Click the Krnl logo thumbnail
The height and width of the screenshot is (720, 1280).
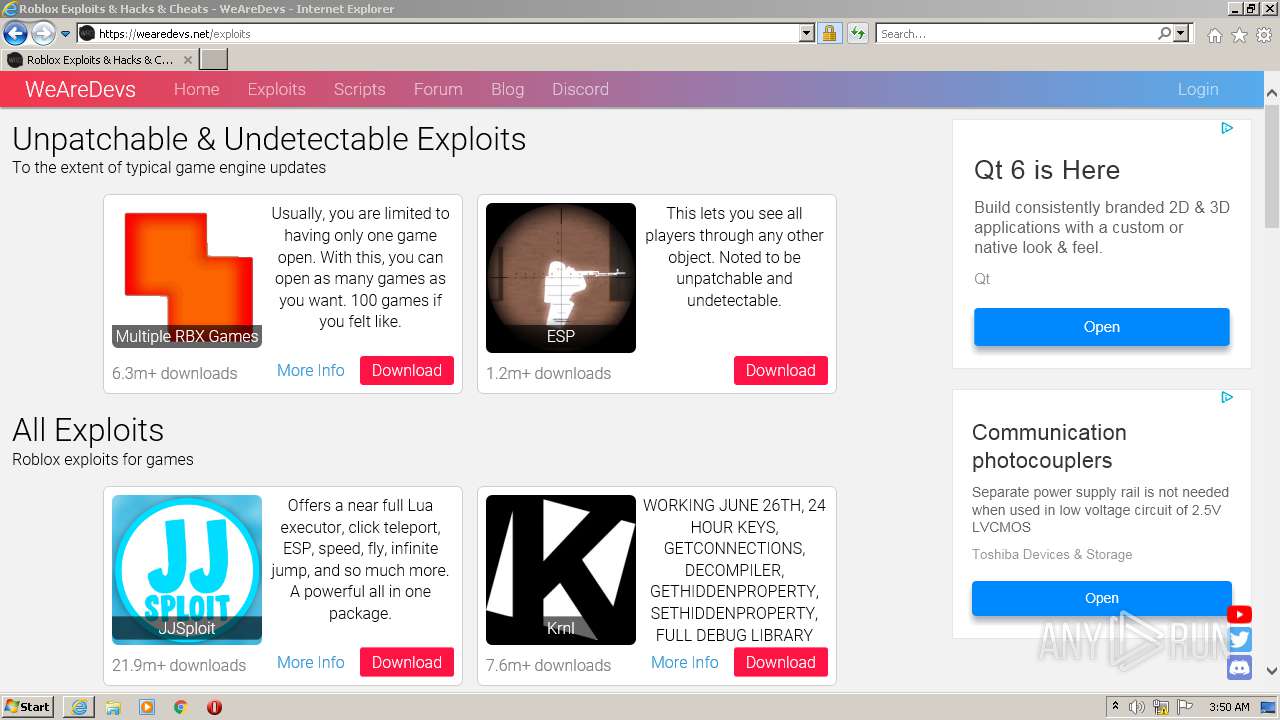[561, 570]
